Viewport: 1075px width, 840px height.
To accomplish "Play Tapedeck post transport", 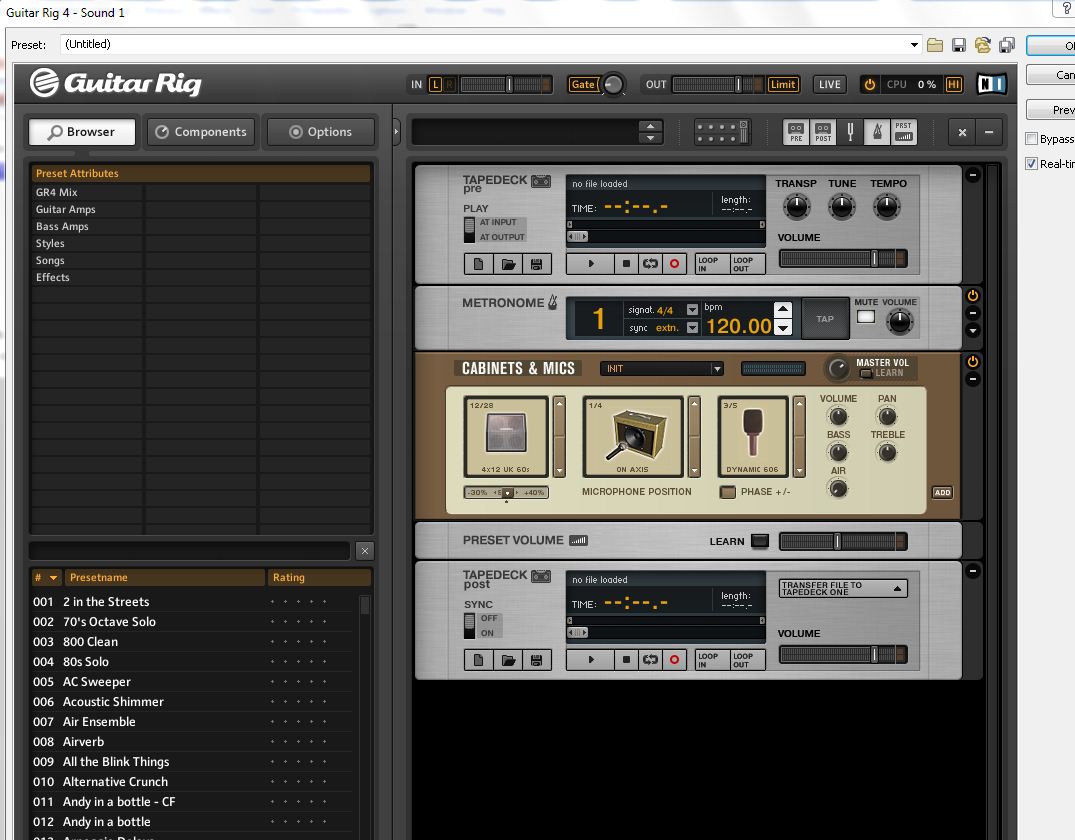I will pyautogui.click(x=590, y=660).
